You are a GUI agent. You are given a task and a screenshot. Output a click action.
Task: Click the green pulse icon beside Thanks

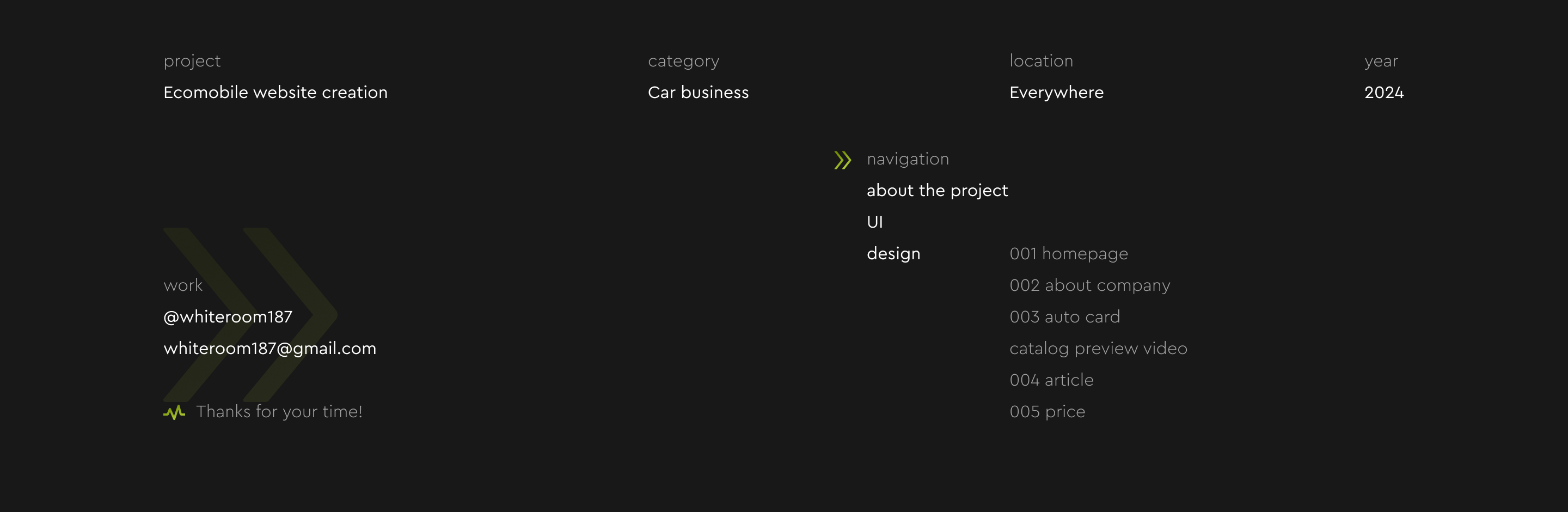[174, 413]
